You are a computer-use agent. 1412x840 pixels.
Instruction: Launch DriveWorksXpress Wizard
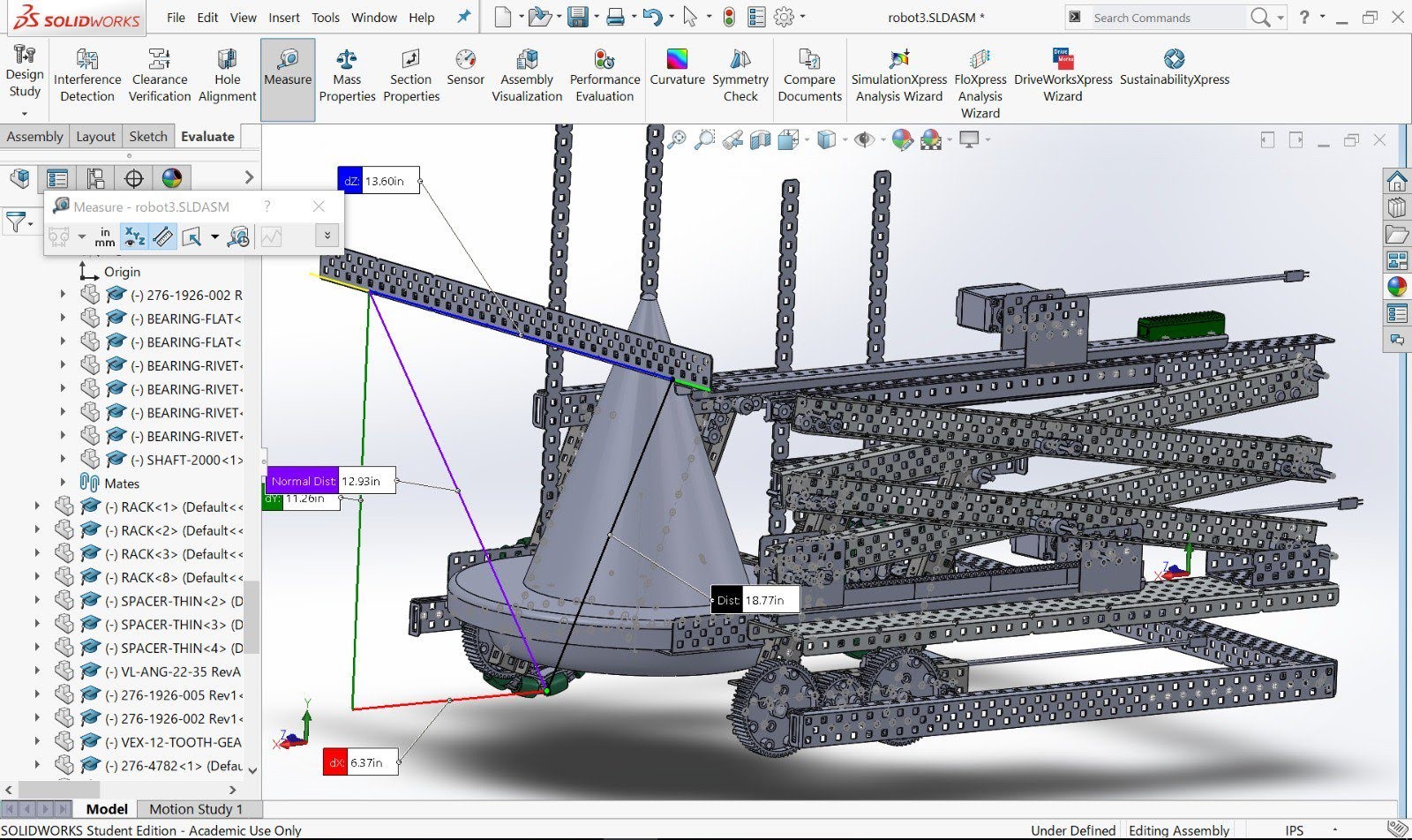tap(1063, 77)
